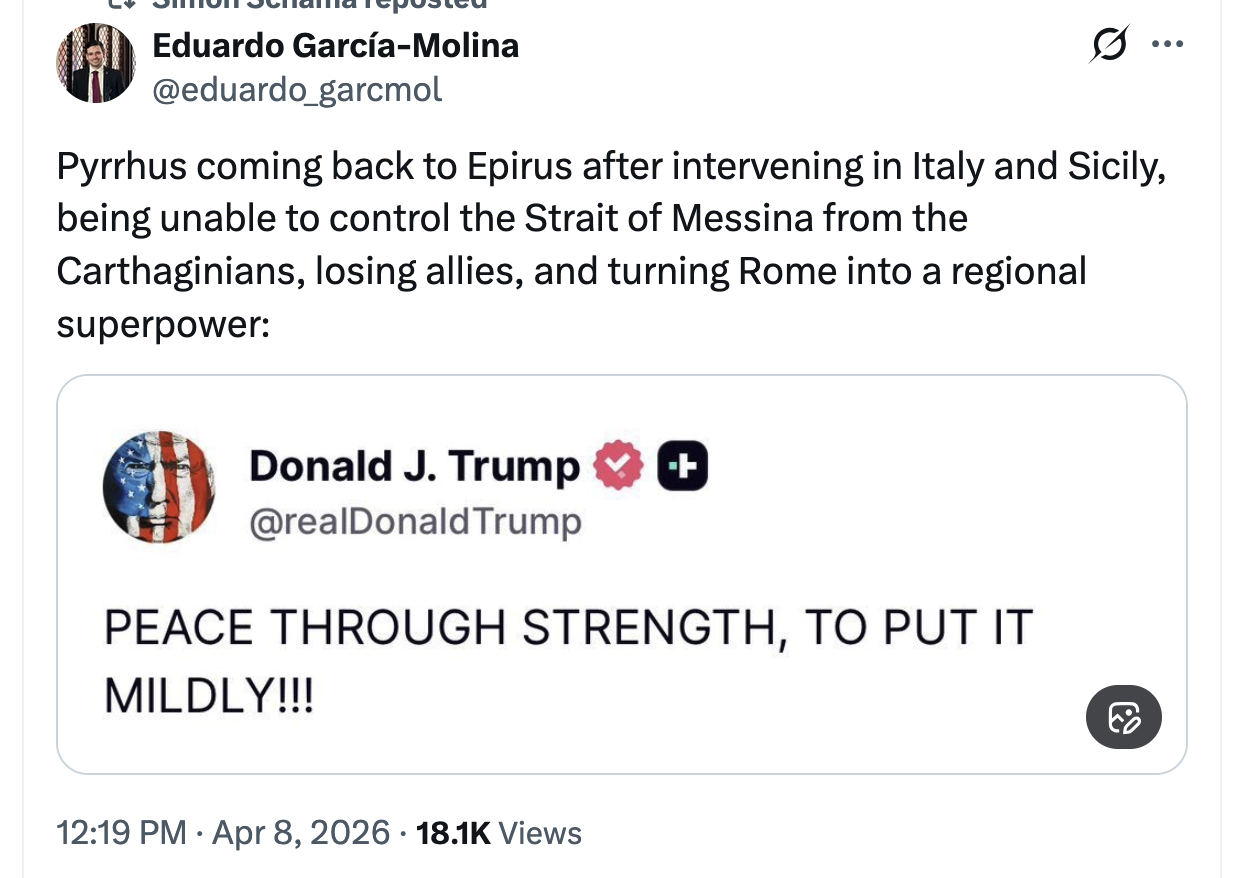
Task: Open the three-dot more options menu
Action: (x=1167, y=45)
